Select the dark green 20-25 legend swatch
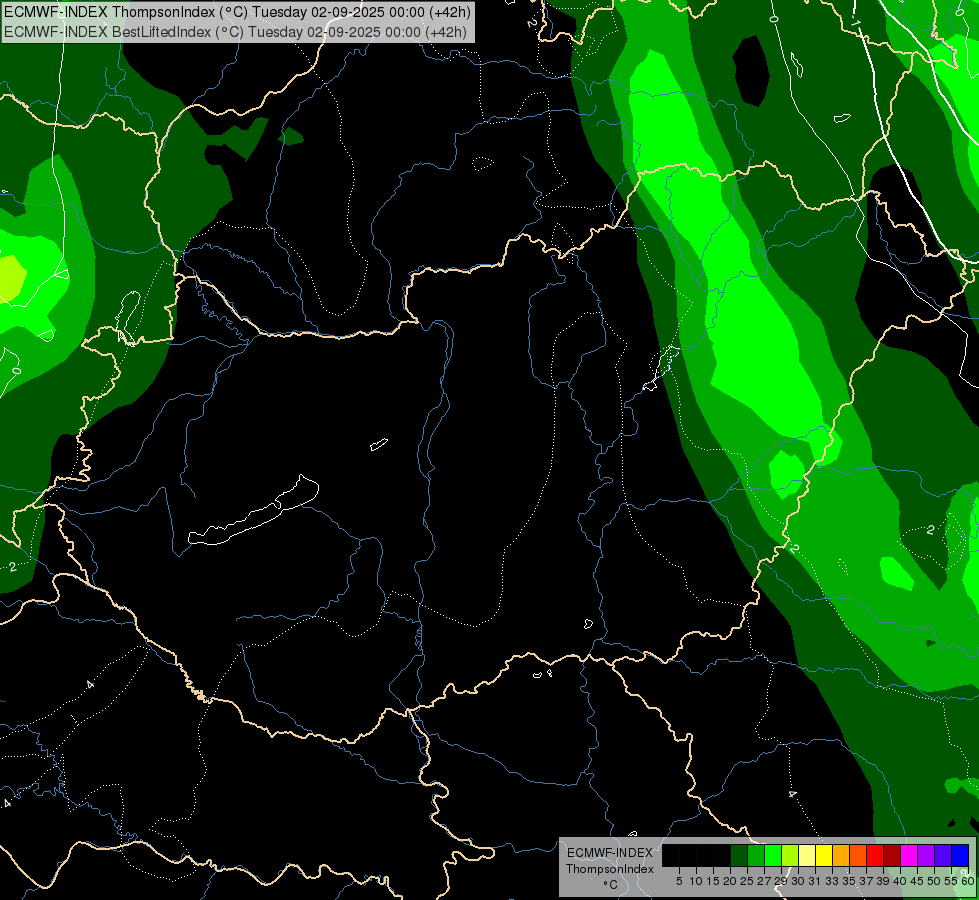The height and width of the screenshot is (900, 979). click(739, 855)
